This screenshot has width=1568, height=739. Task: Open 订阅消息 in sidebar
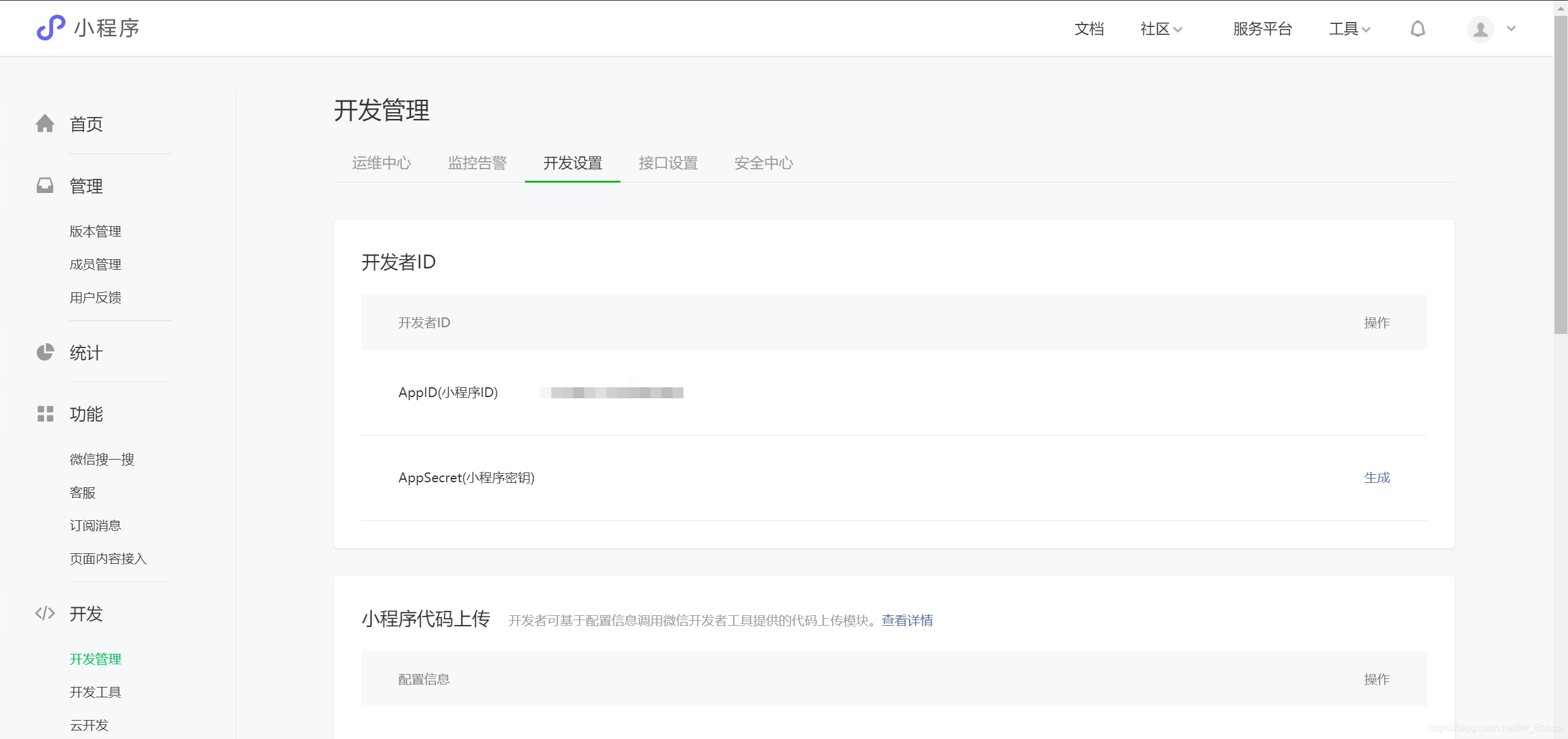coord(96,525)
